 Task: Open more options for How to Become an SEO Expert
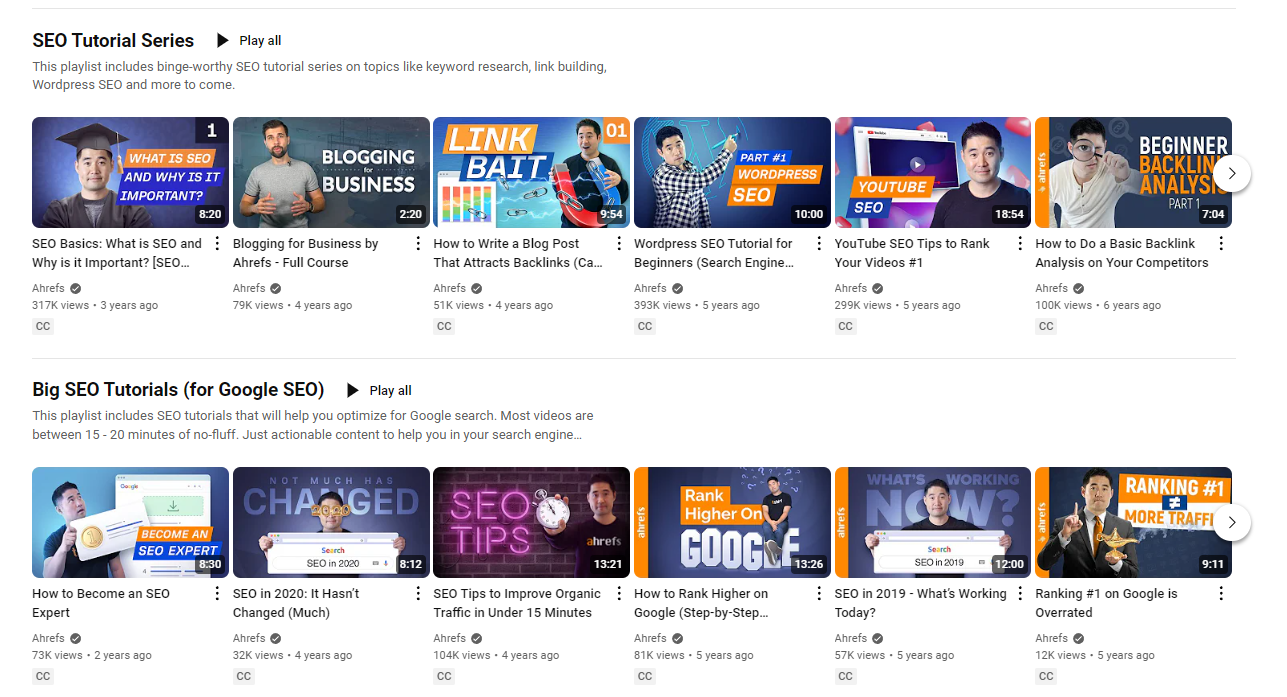217,594
